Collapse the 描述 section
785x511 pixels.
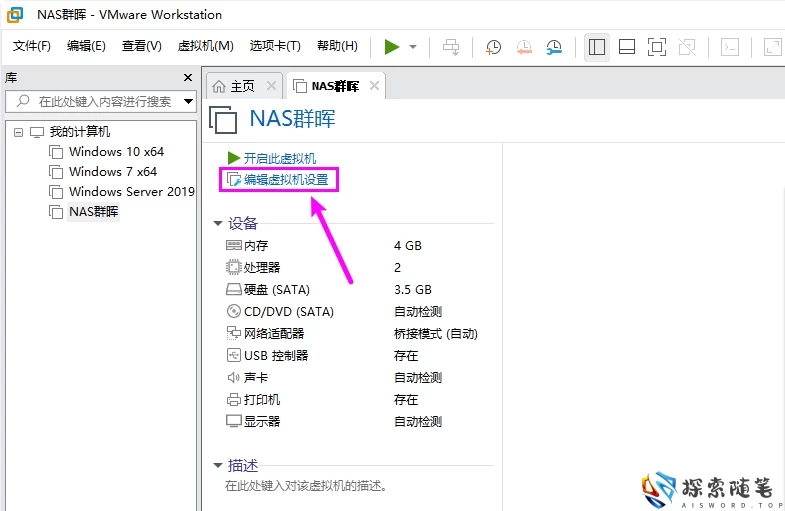pos(218,465)
